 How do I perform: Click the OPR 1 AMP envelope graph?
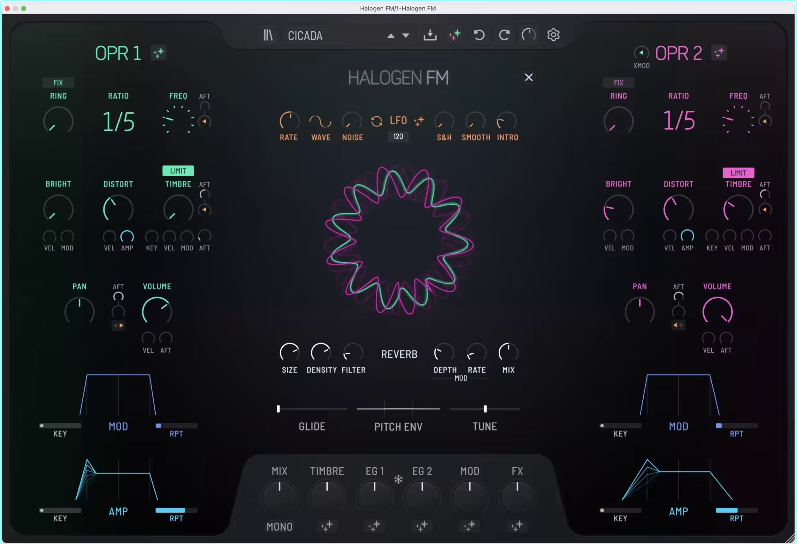[x=118, y=479]
